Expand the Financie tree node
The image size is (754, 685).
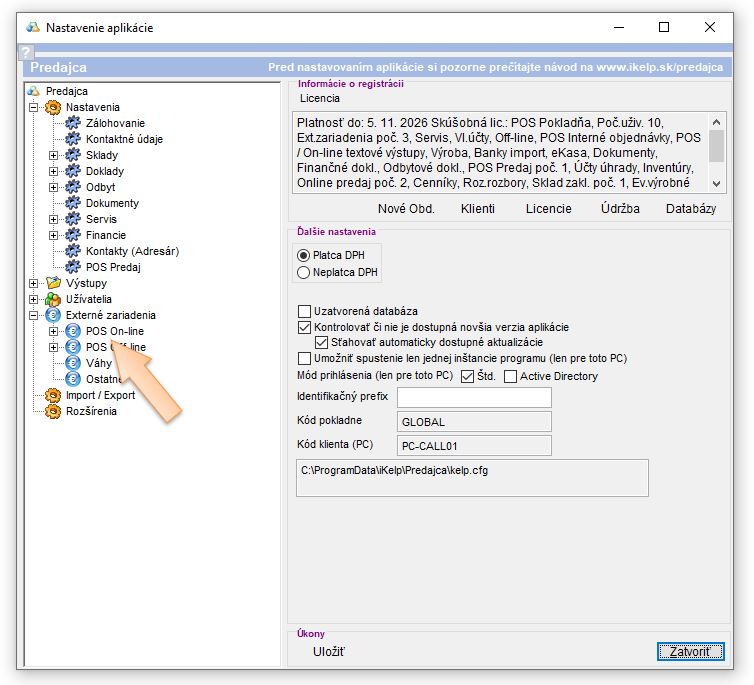click(x=54, y=235)
